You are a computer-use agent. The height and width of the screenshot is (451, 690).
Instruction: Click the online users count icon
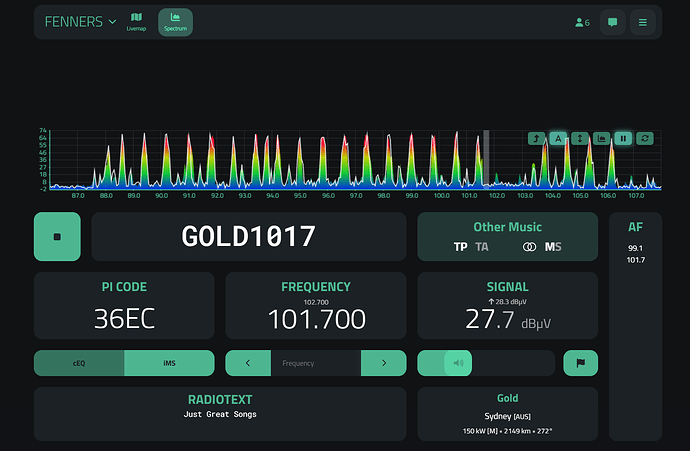point(580,22)
